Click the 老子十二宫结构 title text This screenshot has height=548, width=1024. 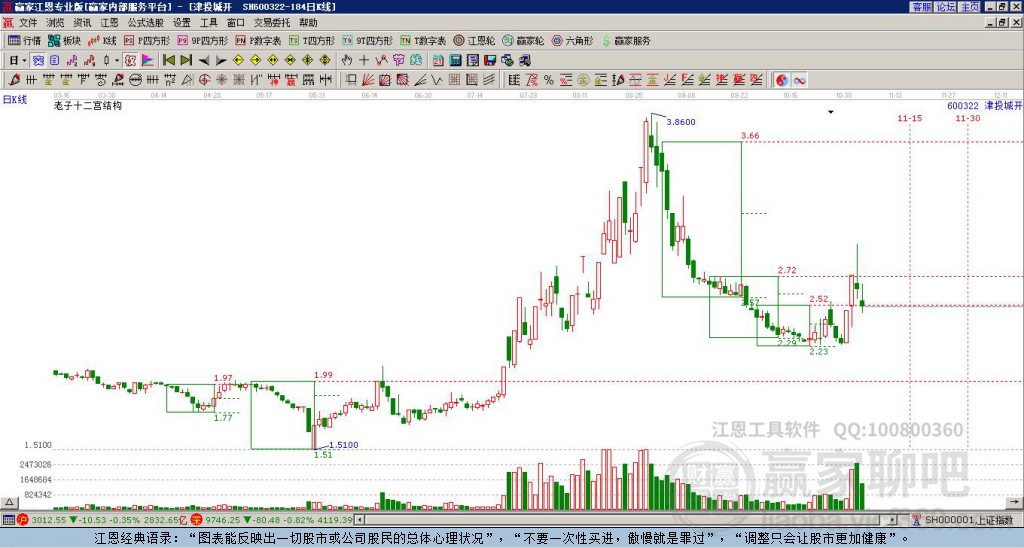coord(88,105)
